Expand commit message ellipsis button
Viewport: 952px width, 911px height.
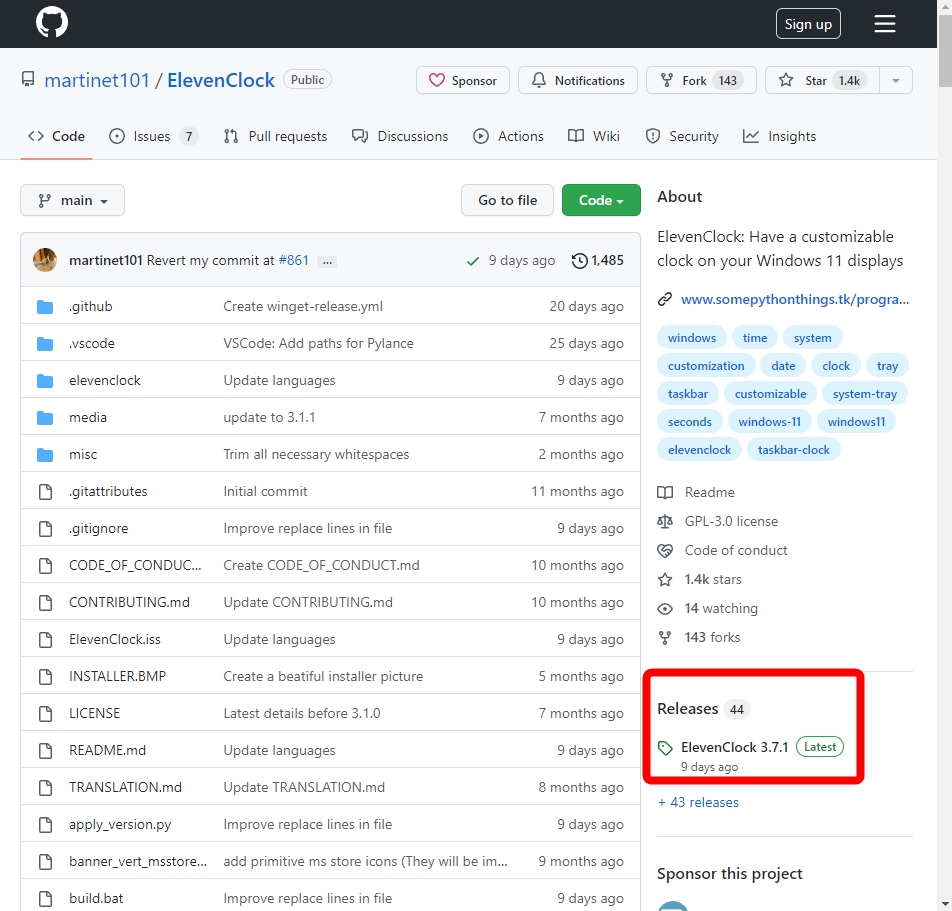(x=327, y=262)
